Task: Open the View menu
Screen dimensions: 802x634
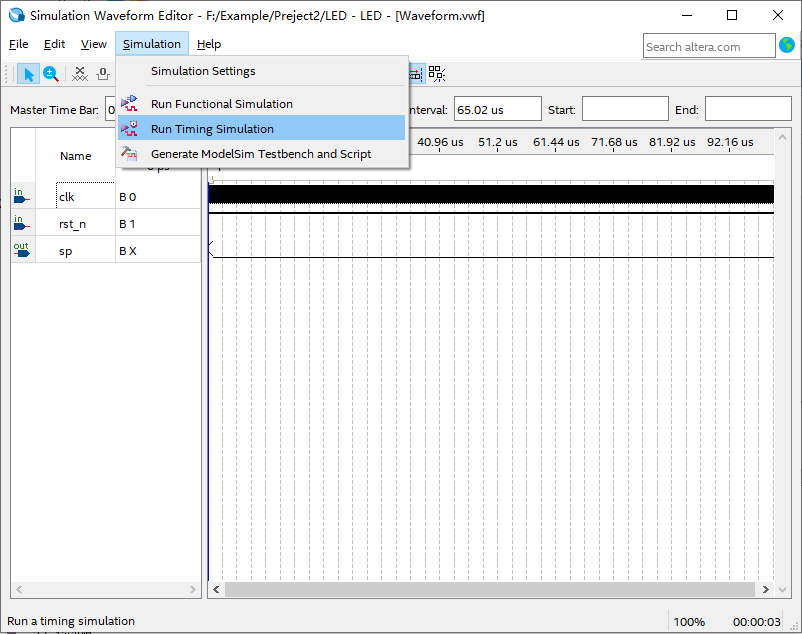Action: pyautogui.click(x=94, y=44)
